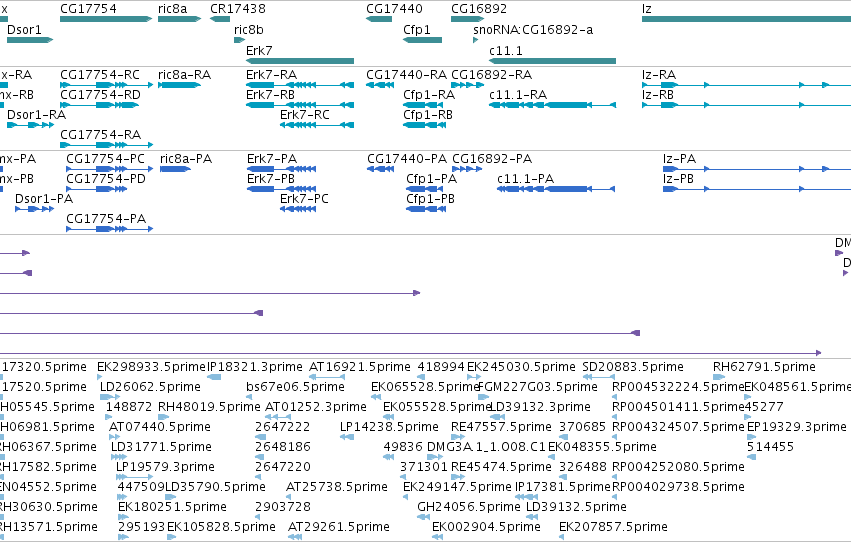Select transcript c11.1-RA

point(552,105)
